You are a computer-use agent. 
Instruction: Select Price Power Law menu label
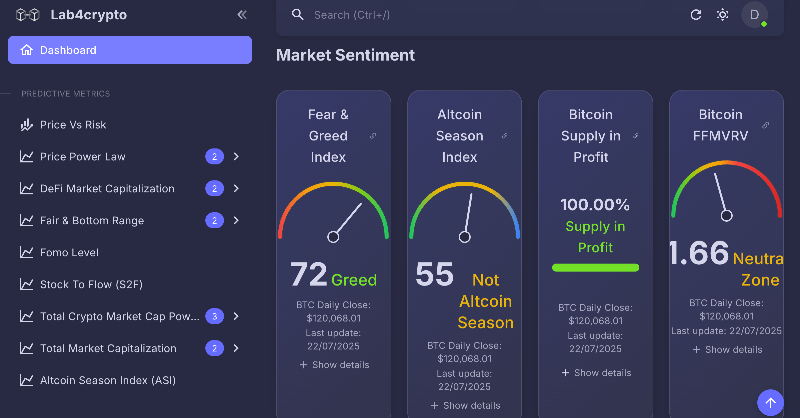pos(83,157)
